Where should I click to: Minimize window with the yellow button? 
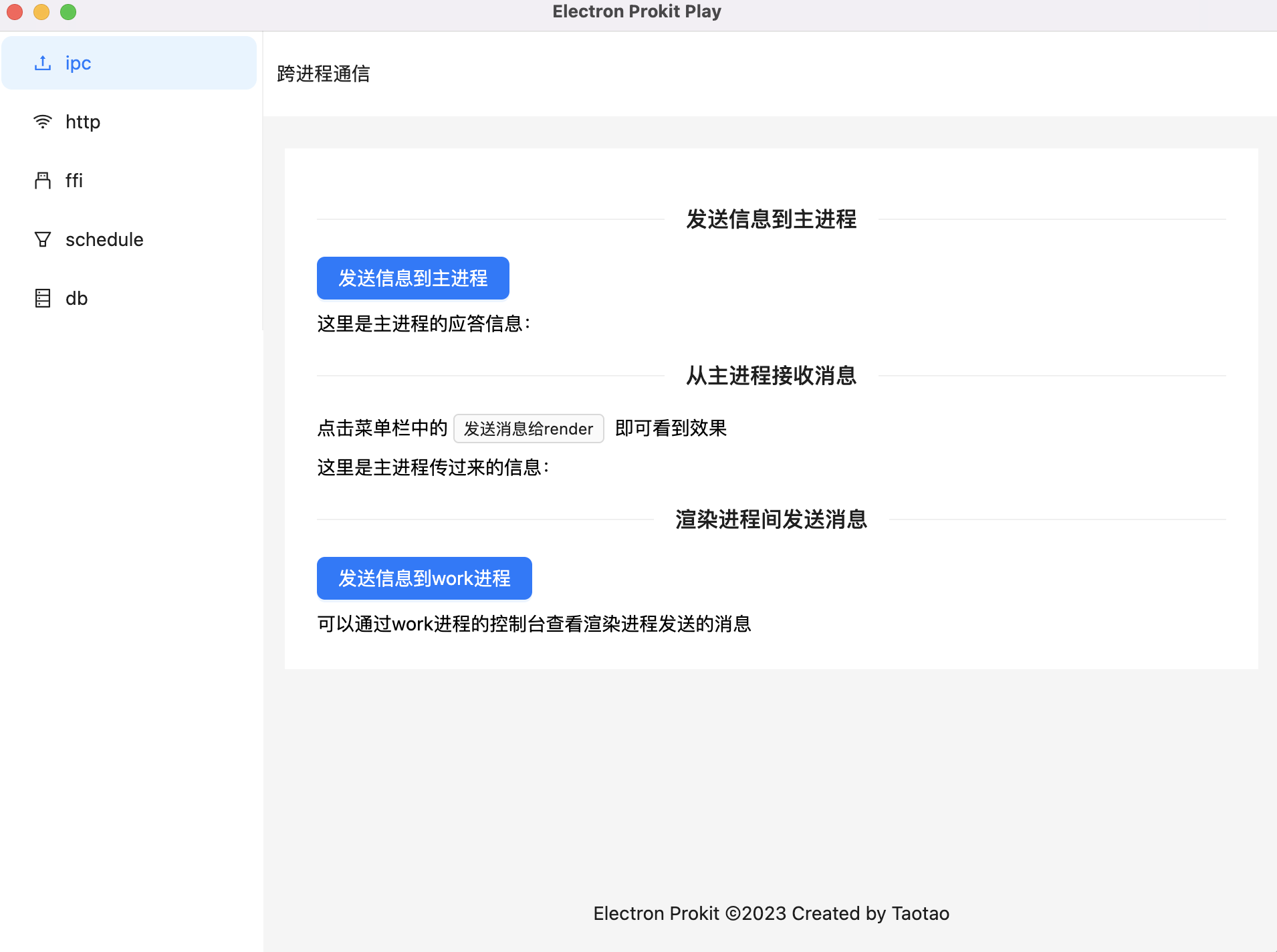(x=41, y=12)
